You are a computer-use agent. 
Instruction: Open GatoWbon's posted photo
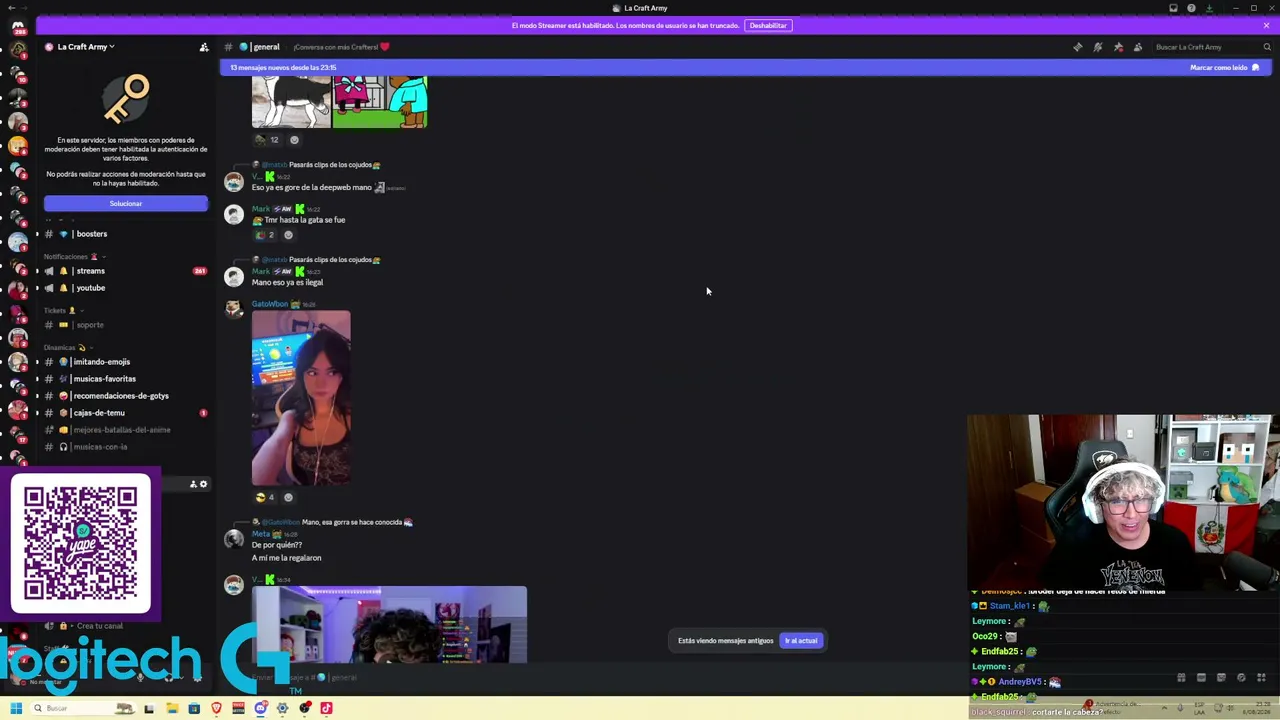[x=301, y=398]
